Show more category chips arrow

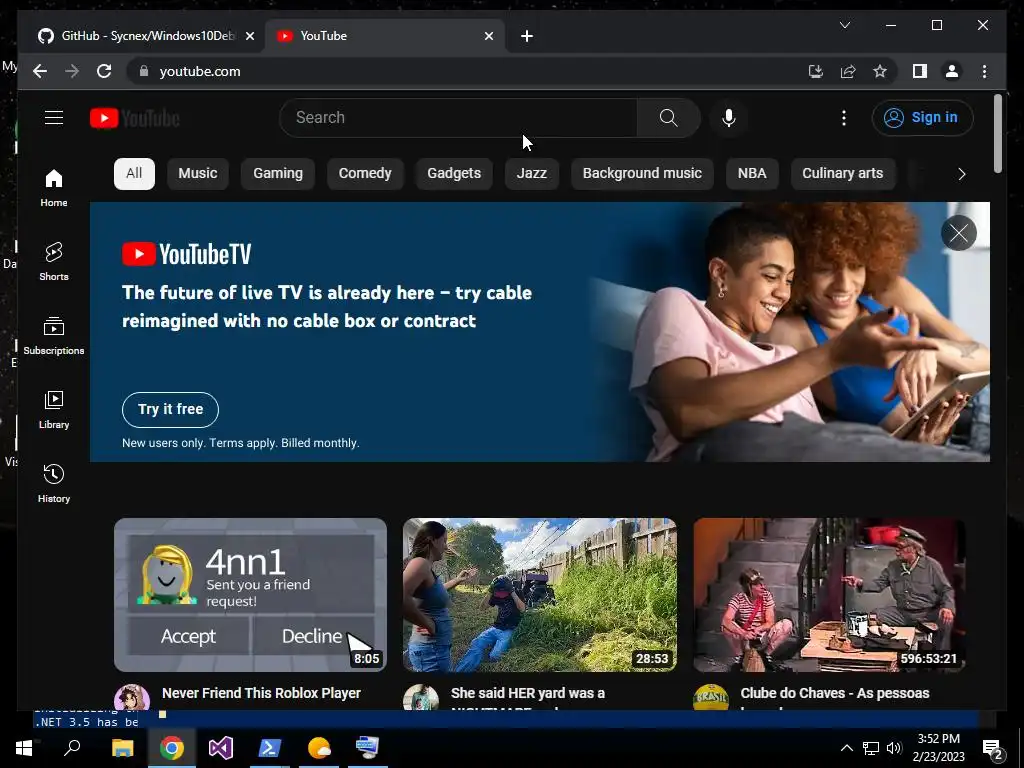tap(961, 174)
